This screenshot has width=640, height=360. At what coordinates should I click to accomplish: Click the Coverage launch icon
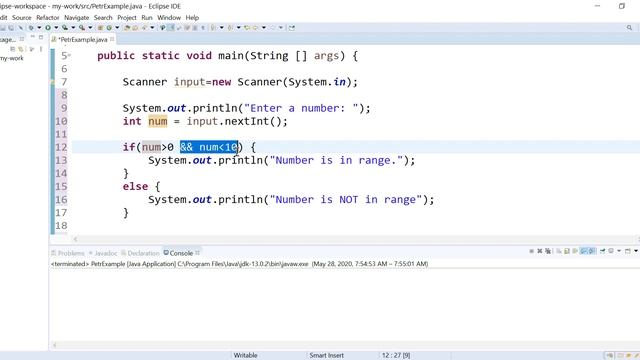tap(65, 28)
